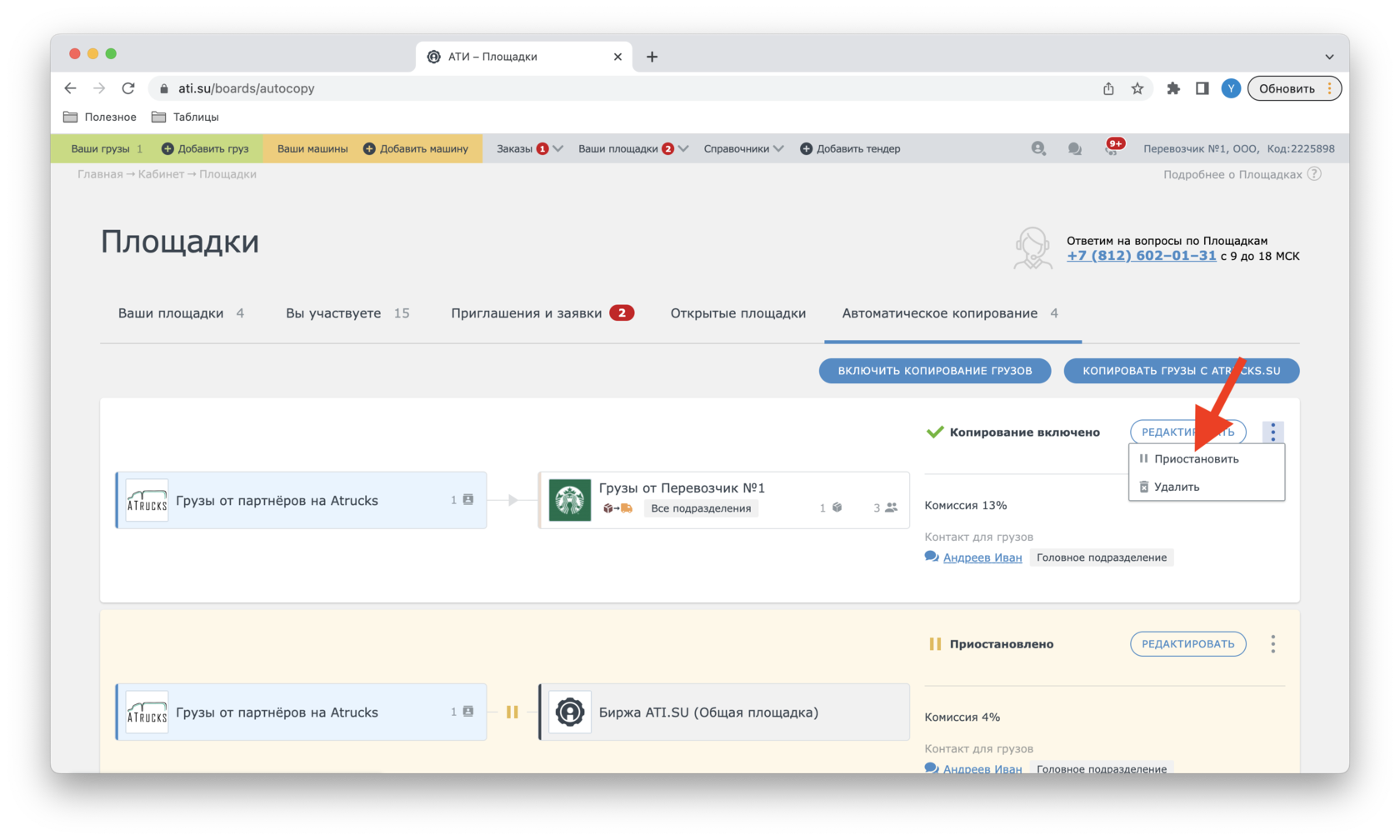Click Редактировать on the Приостановлено card
Screen dimensions: 1400x840
(1188, 644)
